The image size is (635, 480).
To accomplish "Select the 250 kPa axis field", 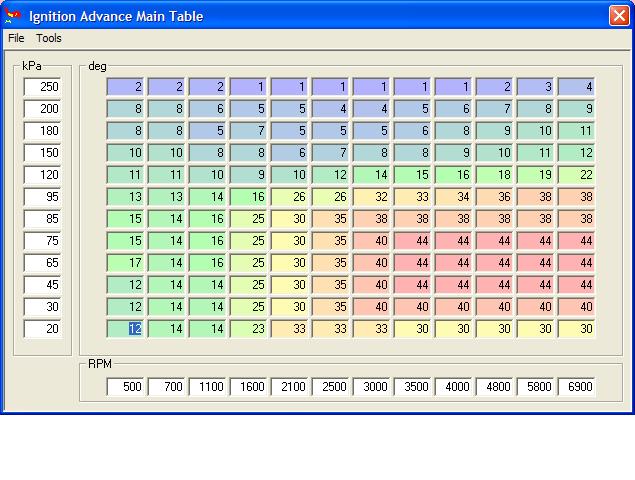I will (43, 87).
